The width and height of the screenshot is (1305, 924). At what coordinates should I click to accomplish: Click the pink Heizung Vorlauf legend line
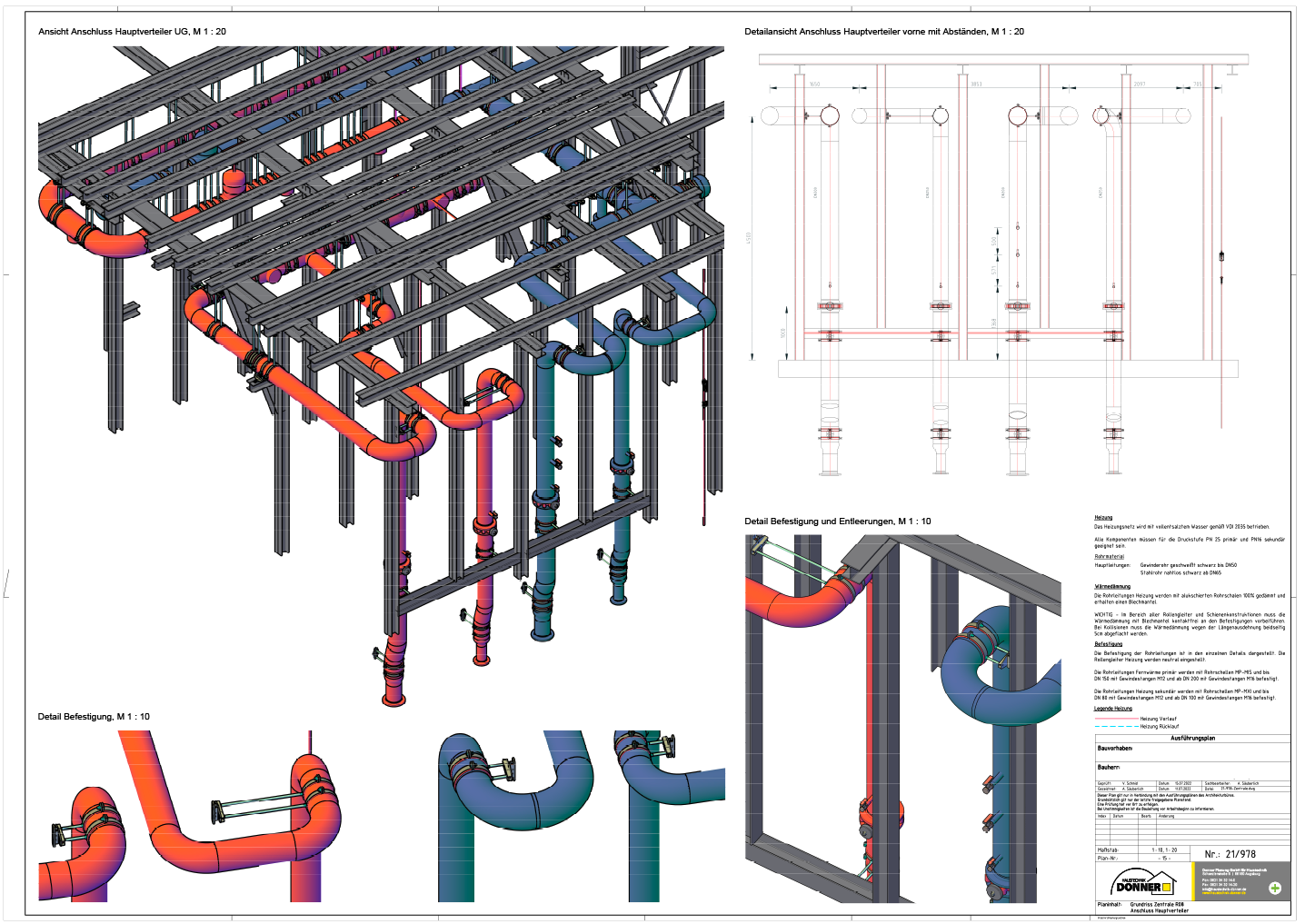1116,719
